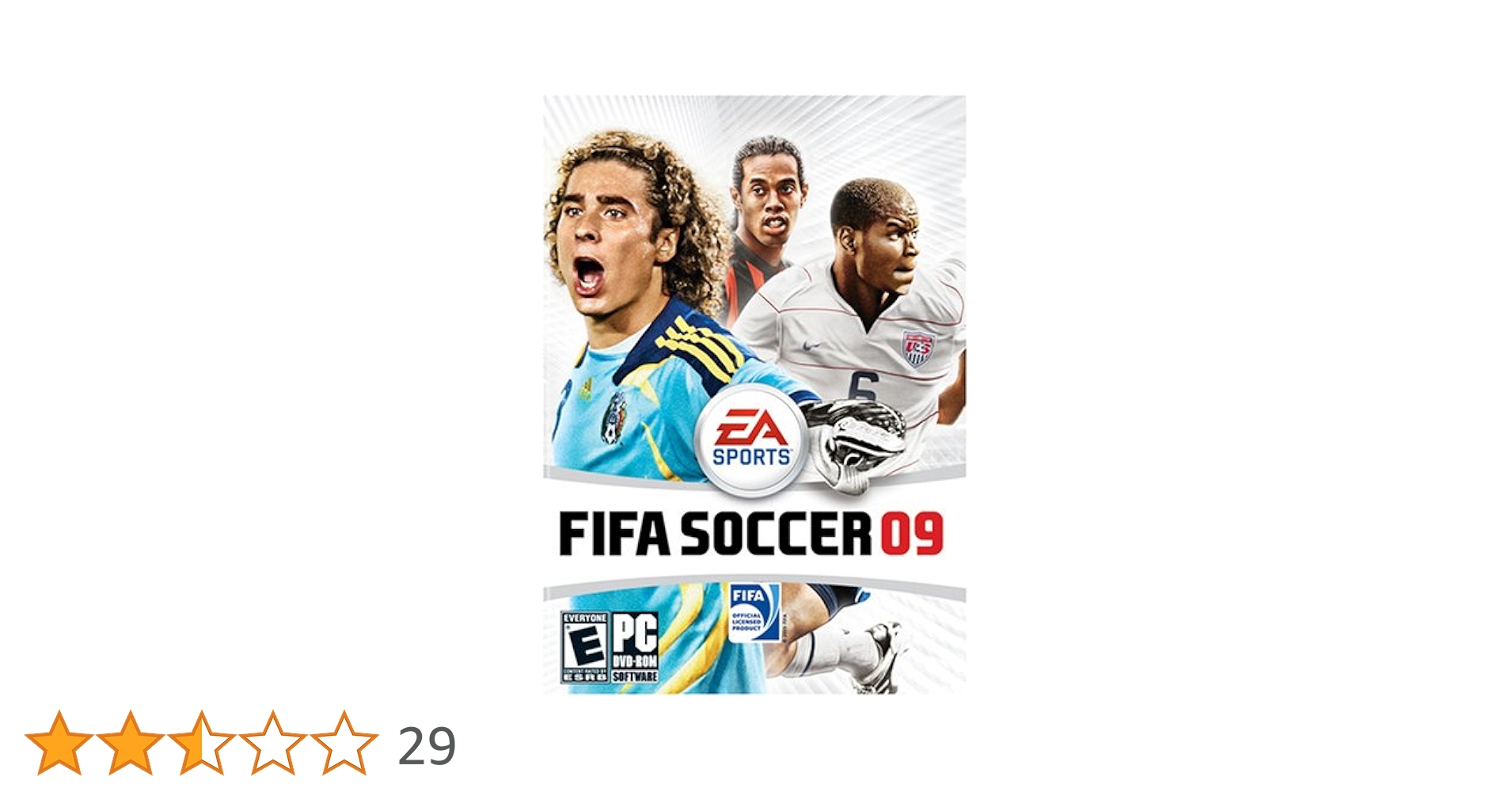Image resolution: width=1512 pixels, height=792 pixels.
Task: Click the first filled rating star
Action: tap(59, 743)
